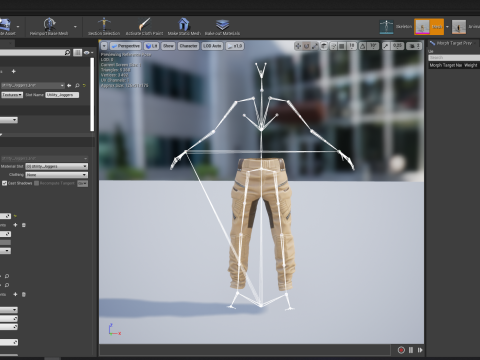Screen dimensions: 480x360
Task: Open the Material Slot Utility_Joggers combo box
Action: pos(57,166)
